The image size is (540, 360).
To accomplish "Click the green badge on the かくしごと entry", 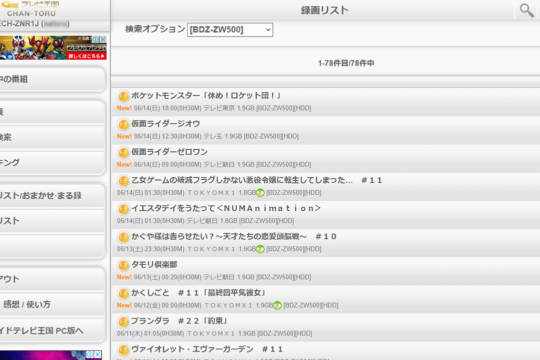I will pyautogui.click(x=277, y=306).
